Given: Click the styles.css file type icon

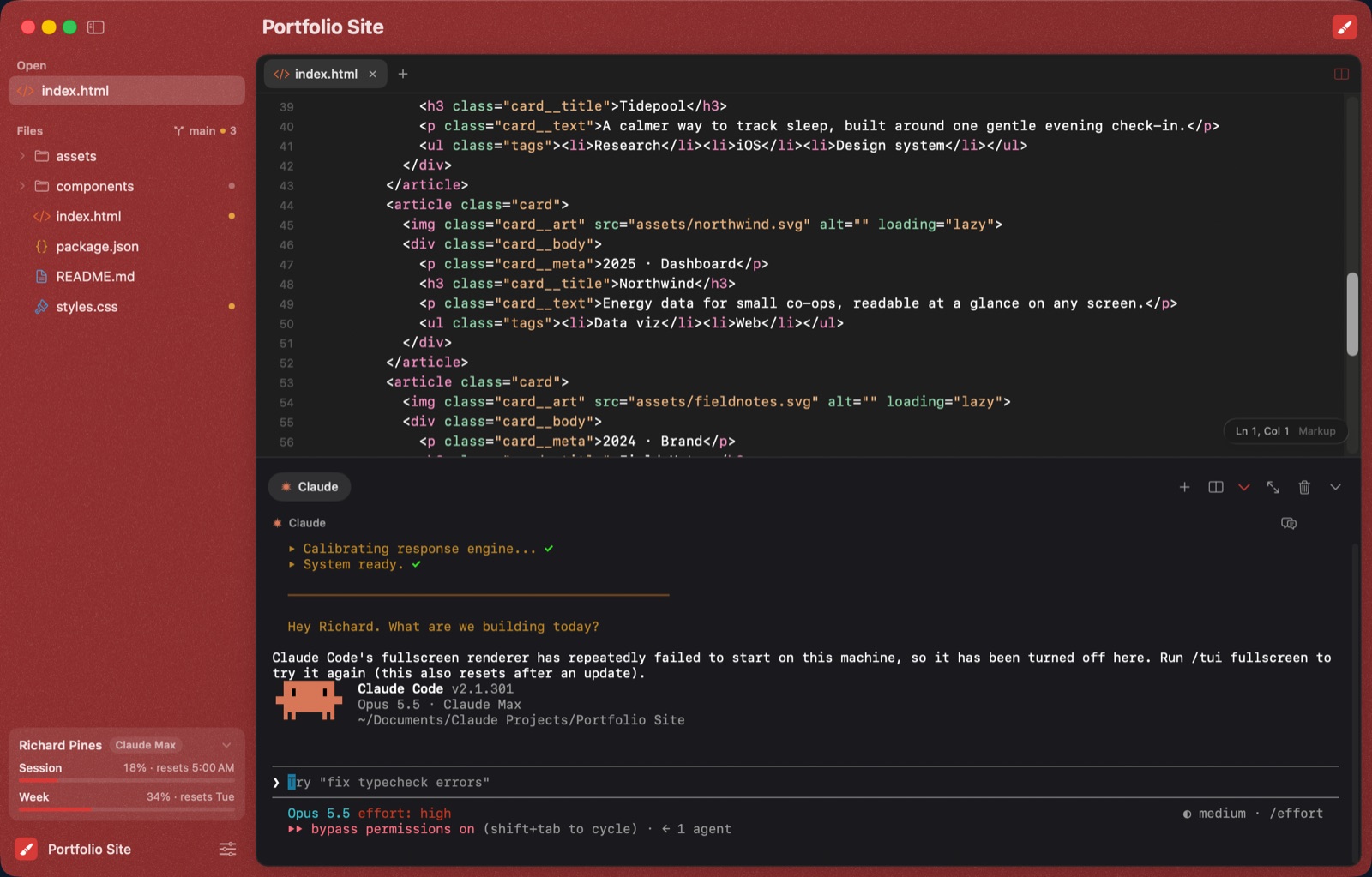Looking at the screenshot, I should (x=41, y=306).
